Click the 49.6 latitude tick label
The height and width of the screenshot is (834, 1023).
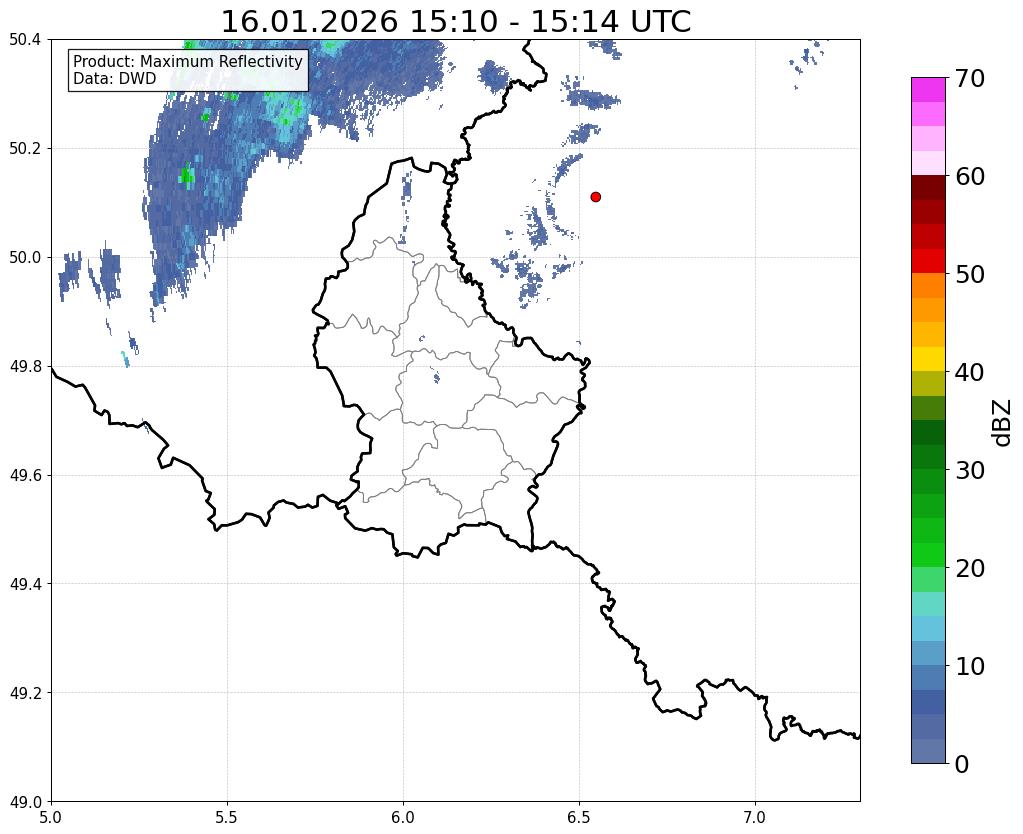click(25, 475)
